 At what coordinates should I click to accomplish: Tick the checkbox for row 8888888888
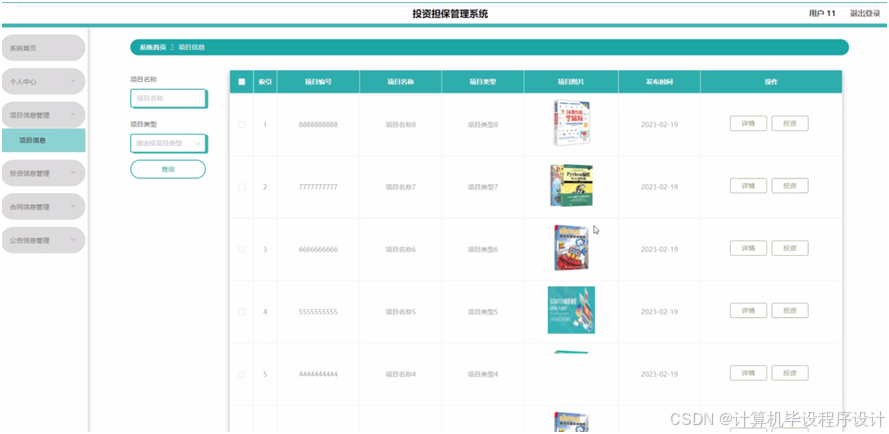(242, 125)
